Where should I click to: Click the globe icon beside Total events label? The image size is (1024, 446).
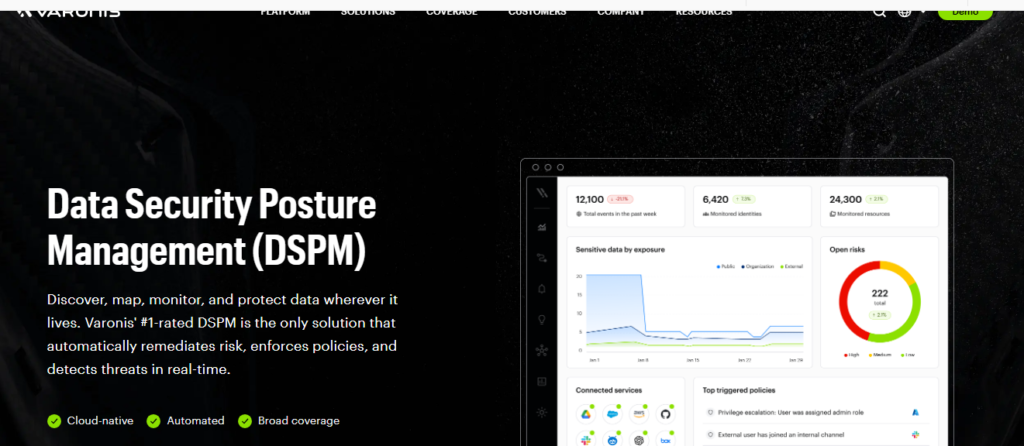pyautogui.click(x=579, y=214)
